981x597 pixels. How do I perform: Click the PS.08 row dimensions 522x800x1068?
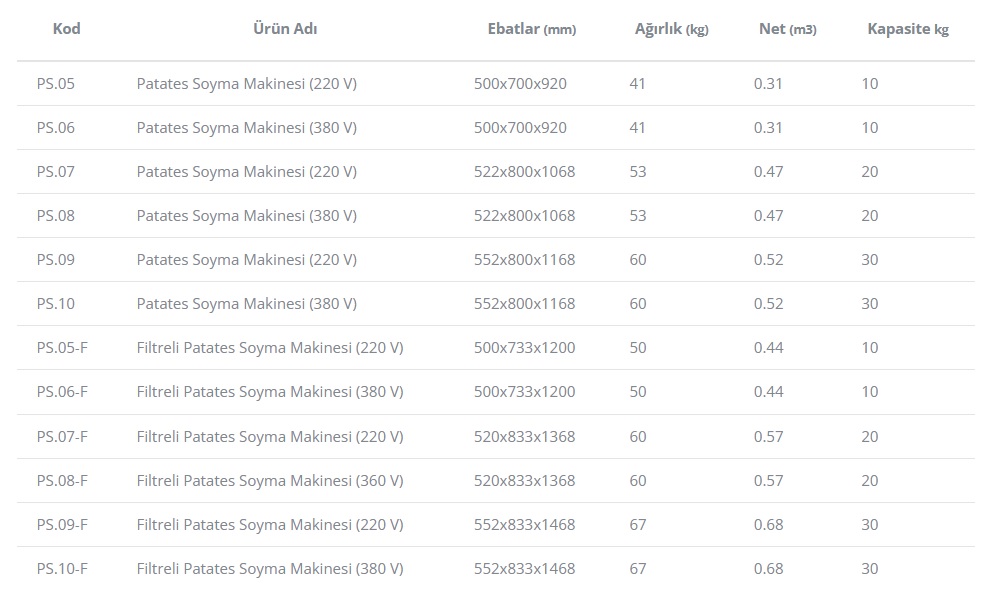[x=524, y=216]
